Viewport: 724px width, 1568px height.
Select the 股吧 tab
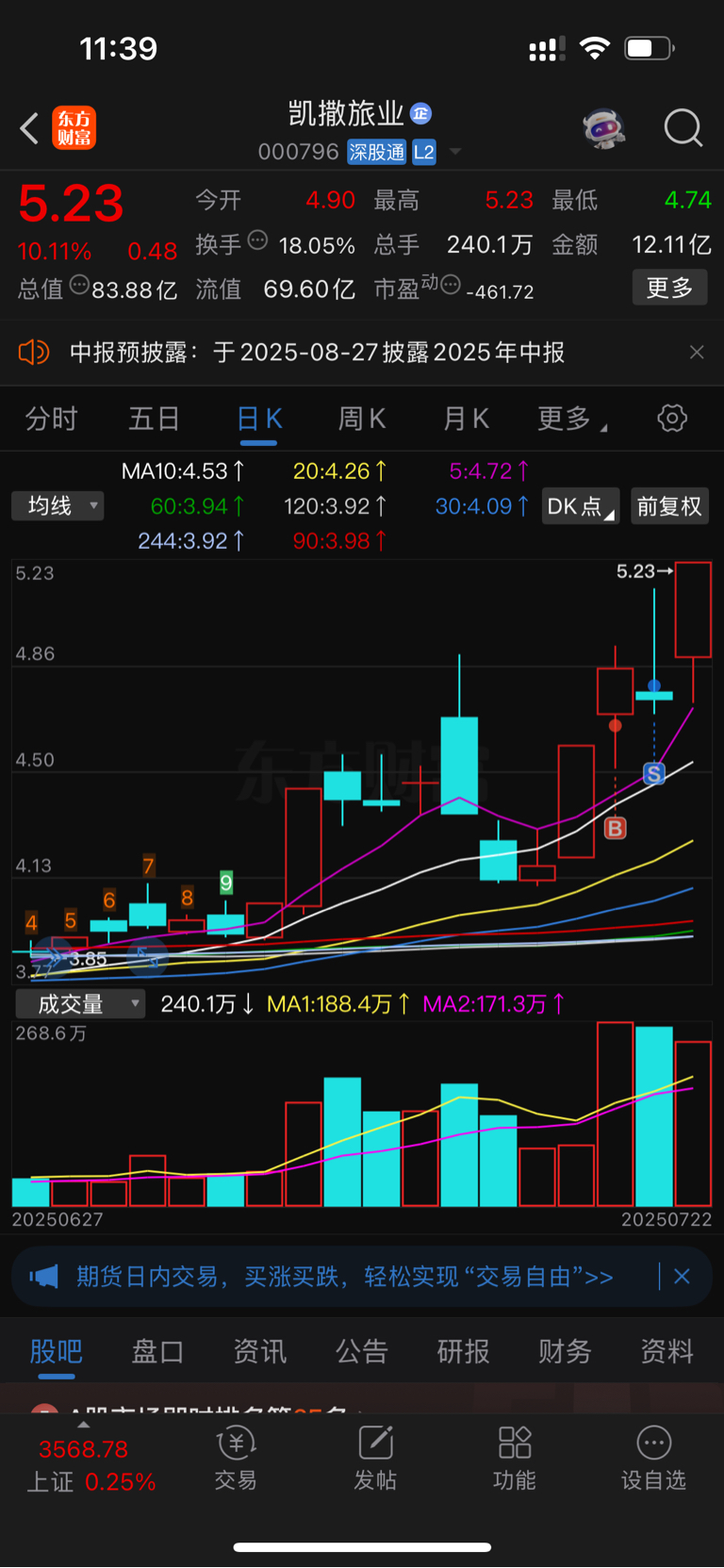pyautogui.click(x=57, y=1351)
